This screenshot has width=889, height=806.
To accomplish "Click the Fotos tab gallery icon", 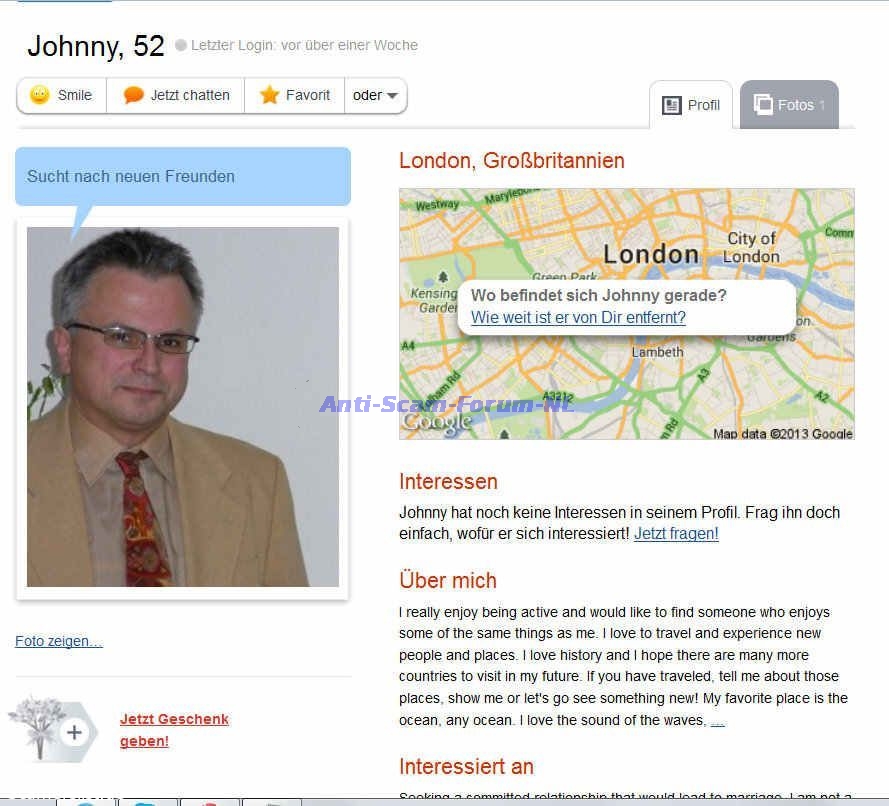I will click(x=763, y=104).
